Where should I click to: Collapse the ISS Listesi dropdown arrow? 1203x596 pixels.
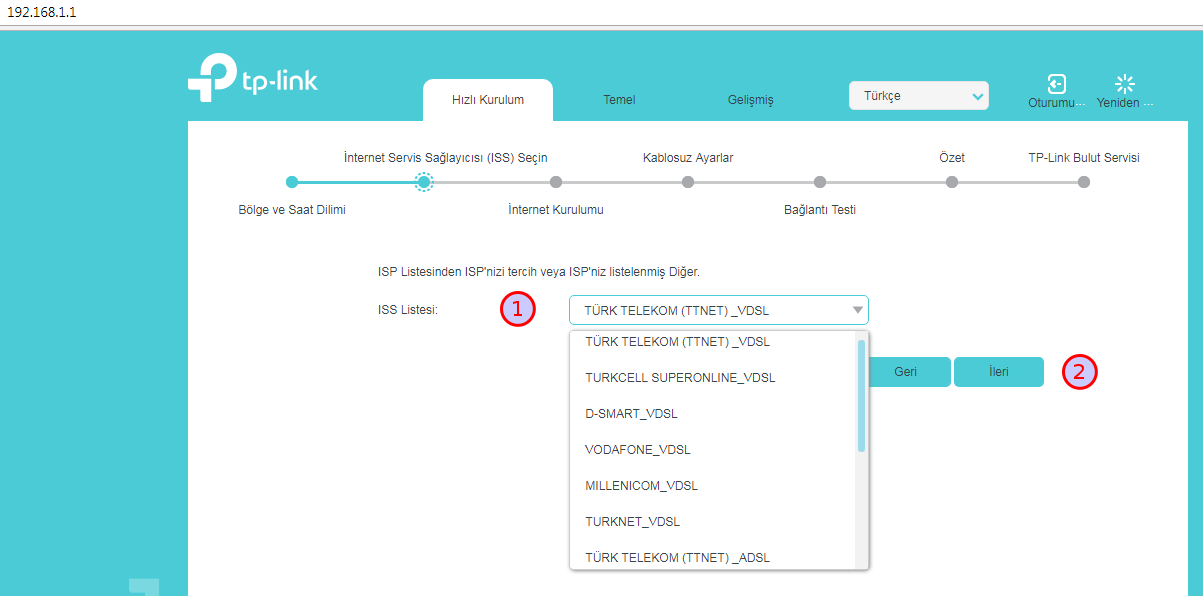click(857, 310)
